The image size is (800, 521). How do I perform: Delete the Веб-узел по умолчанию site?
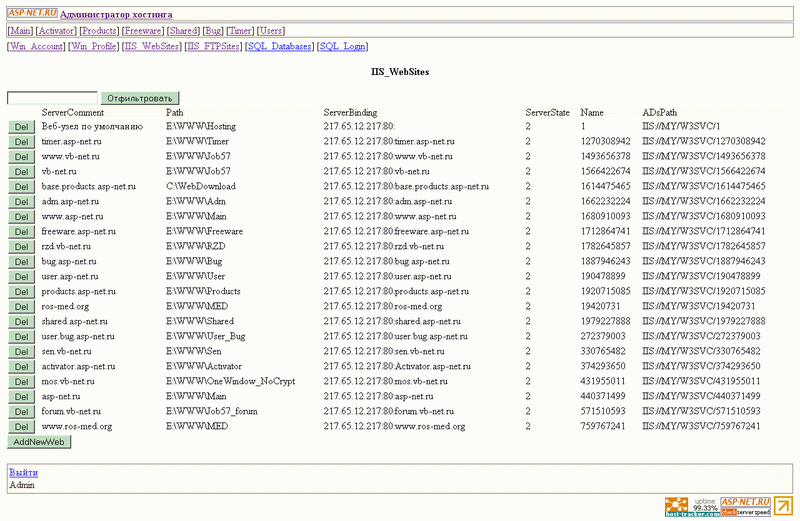coord(21,127)
